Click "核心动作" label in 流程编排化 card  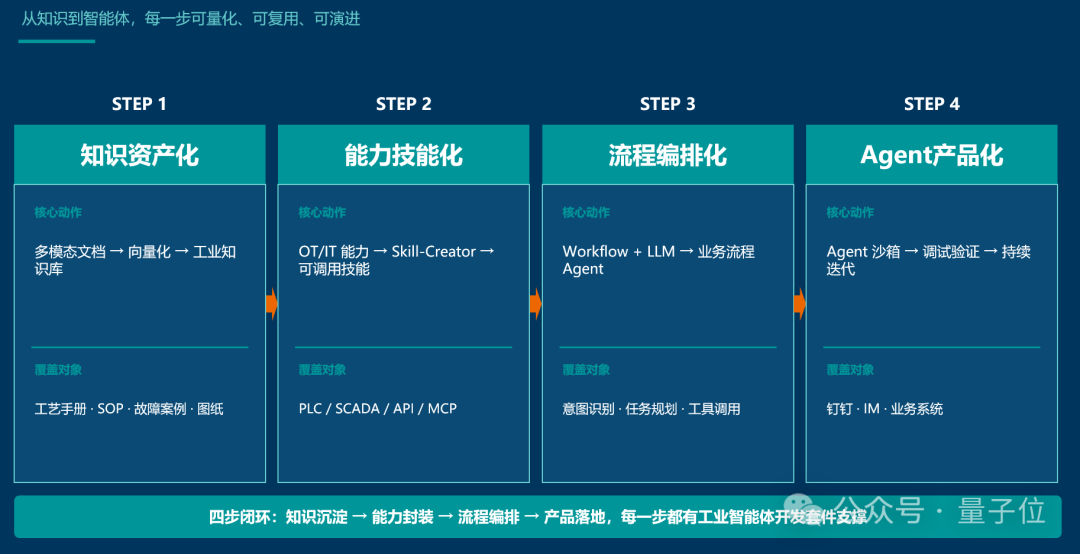(585, 212)
